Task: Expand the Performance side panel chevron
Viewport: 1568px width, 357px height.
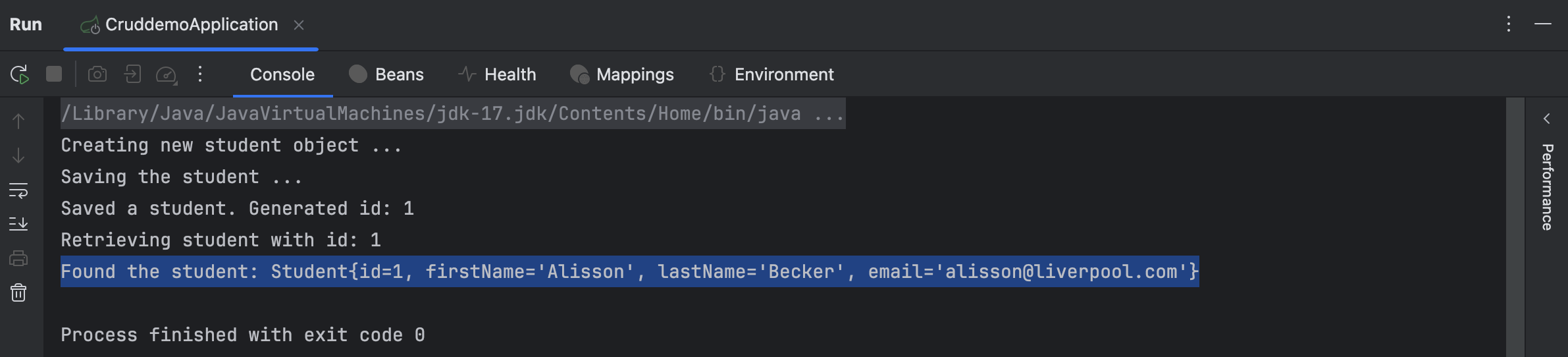Action: pos(1546,119)
